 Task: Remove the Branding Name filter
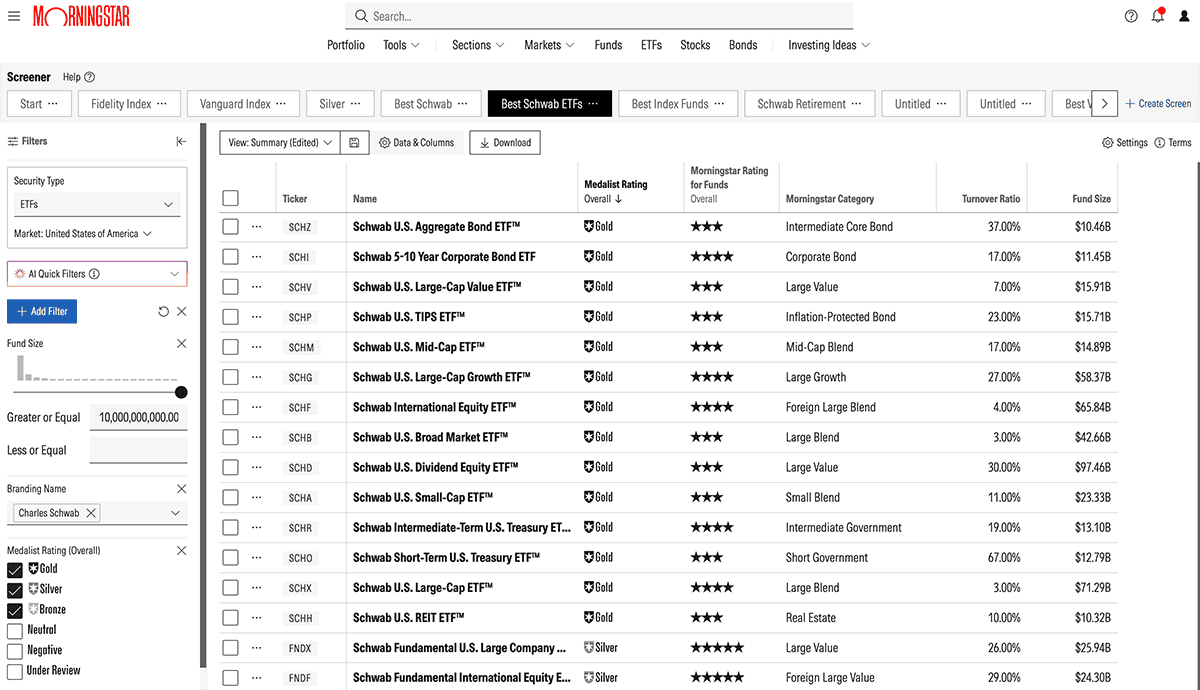(181, 489)
